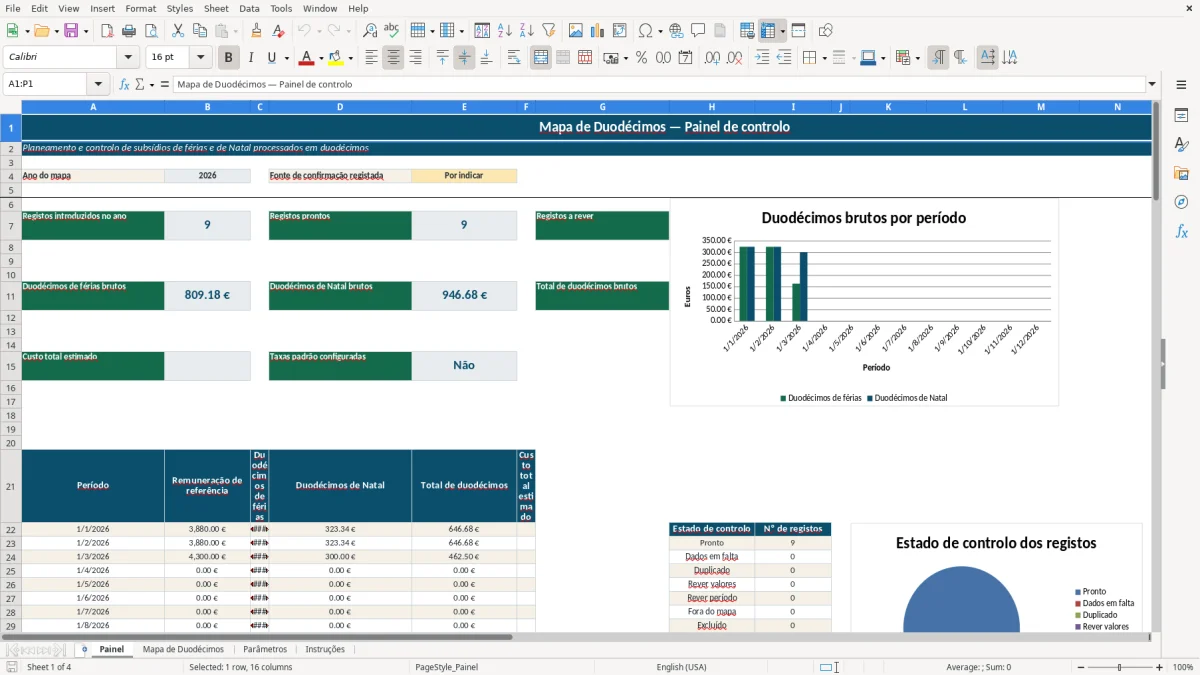Clear direct formatting
The image size is (1200, 675).
pyautogui.click(x=279, y=31)
